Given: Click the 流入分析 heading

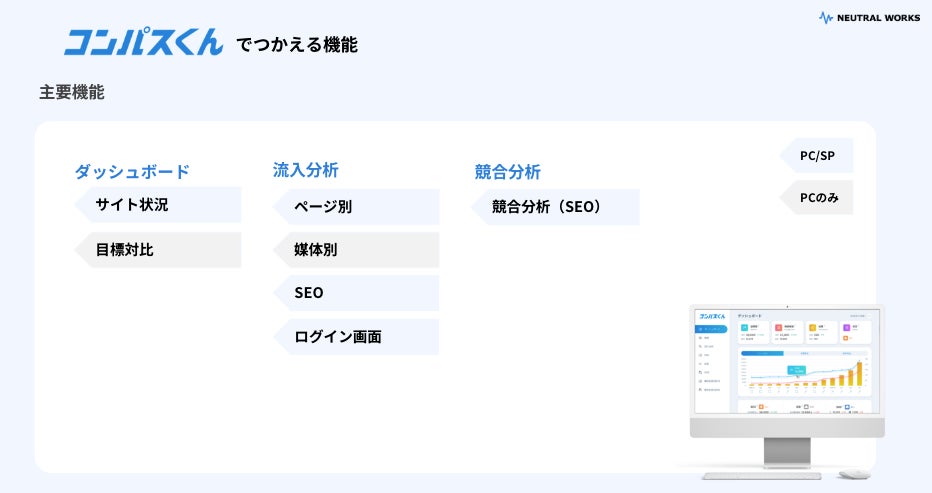Looking at the screenshot, I should pos(306,170).
